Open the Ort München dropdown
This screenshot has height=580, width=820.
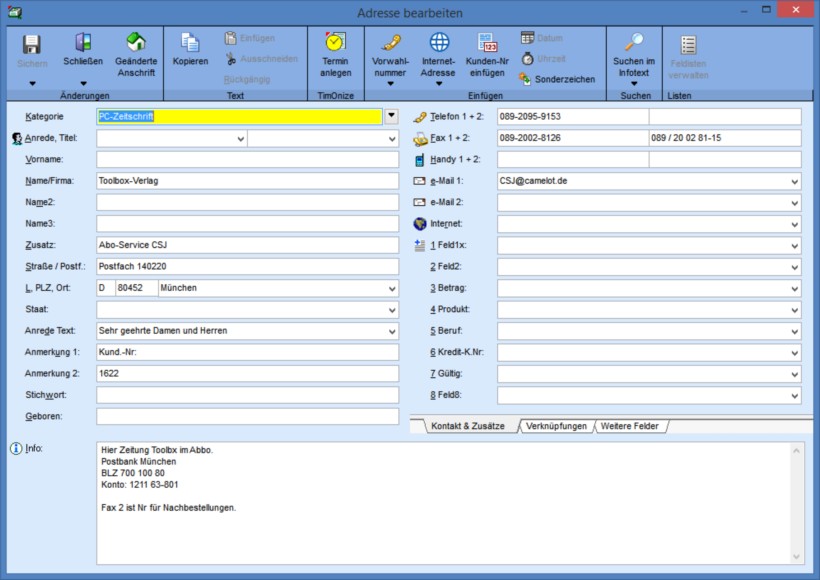tap(392, 288)
